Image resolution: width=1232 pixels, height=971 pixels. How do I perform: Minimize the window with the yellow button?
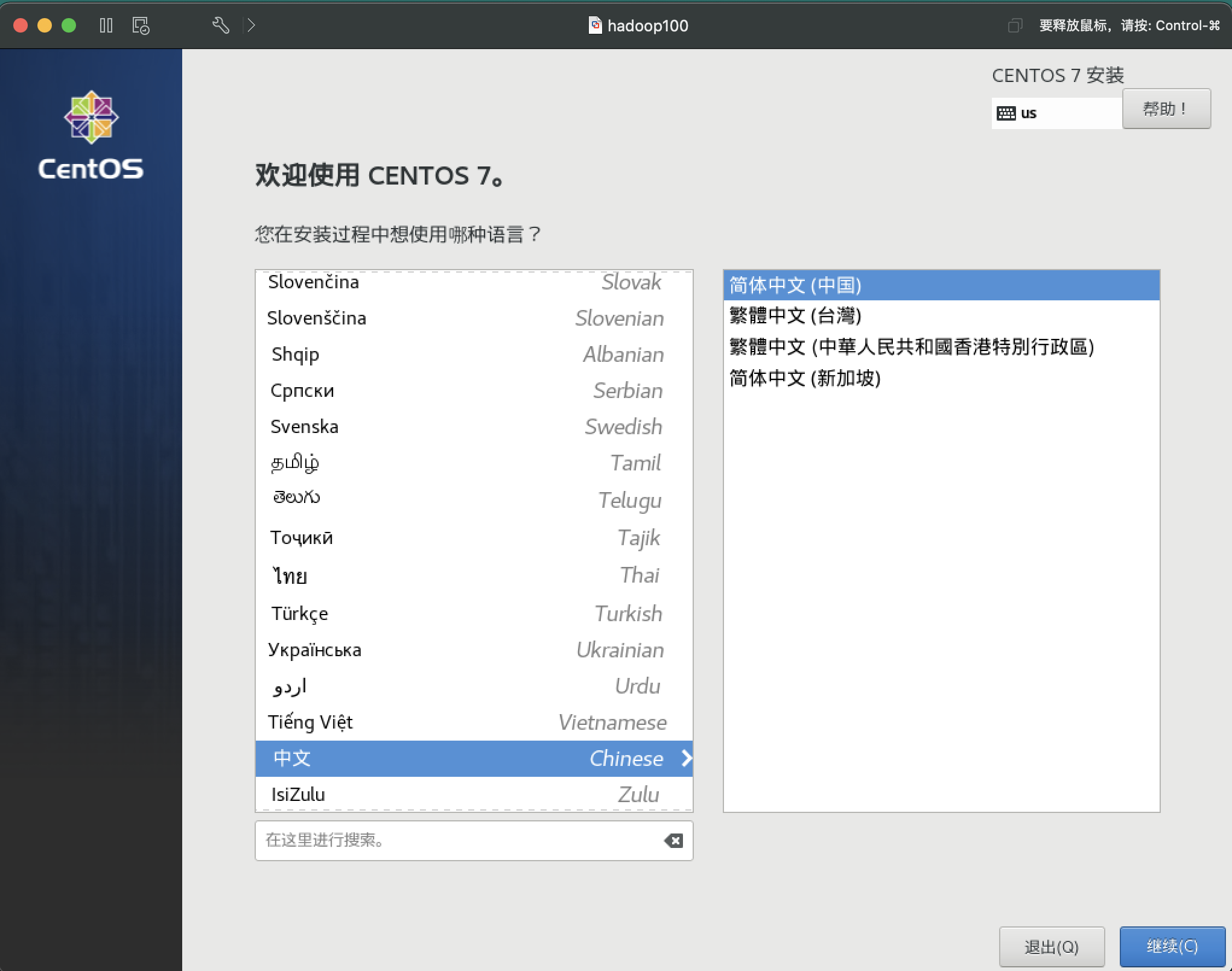click(45, 25)
